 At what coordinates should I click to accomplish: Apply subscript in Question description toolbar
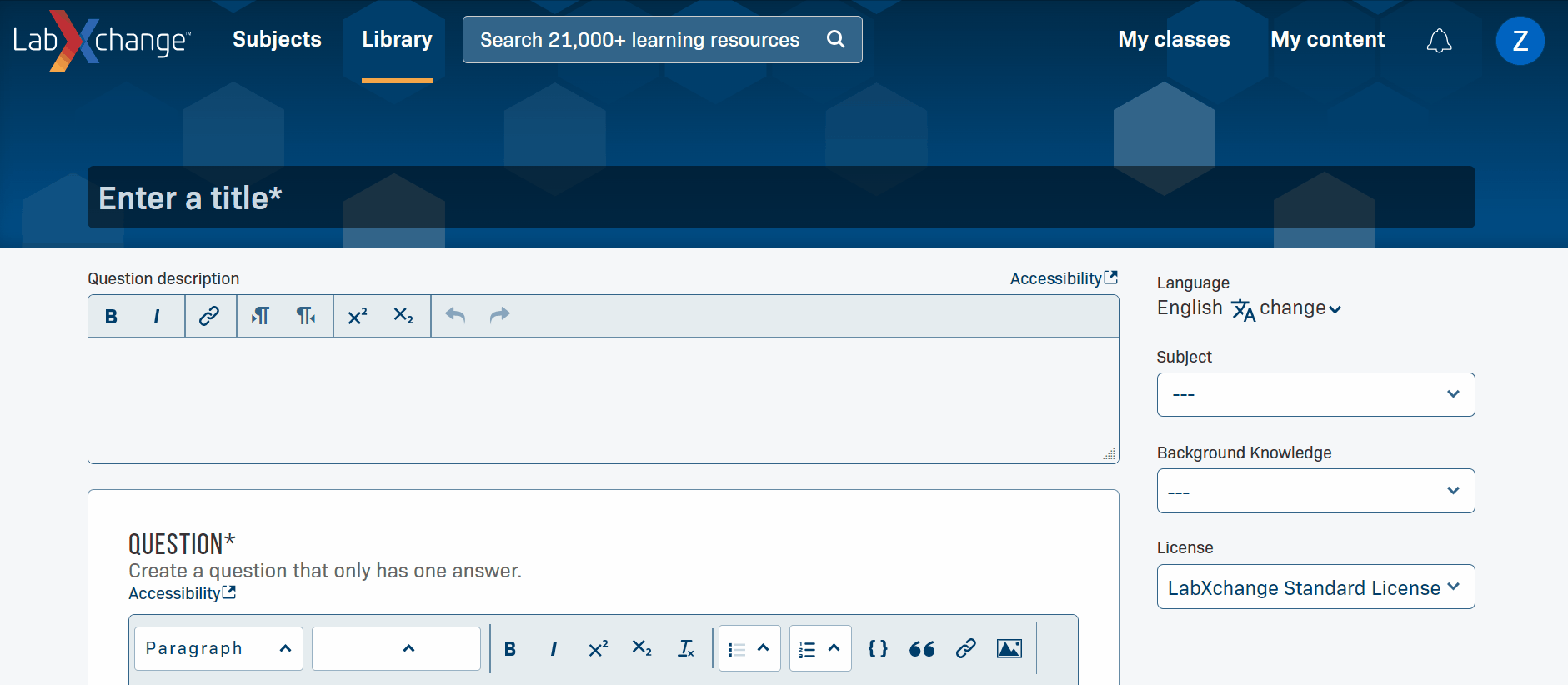403,316
